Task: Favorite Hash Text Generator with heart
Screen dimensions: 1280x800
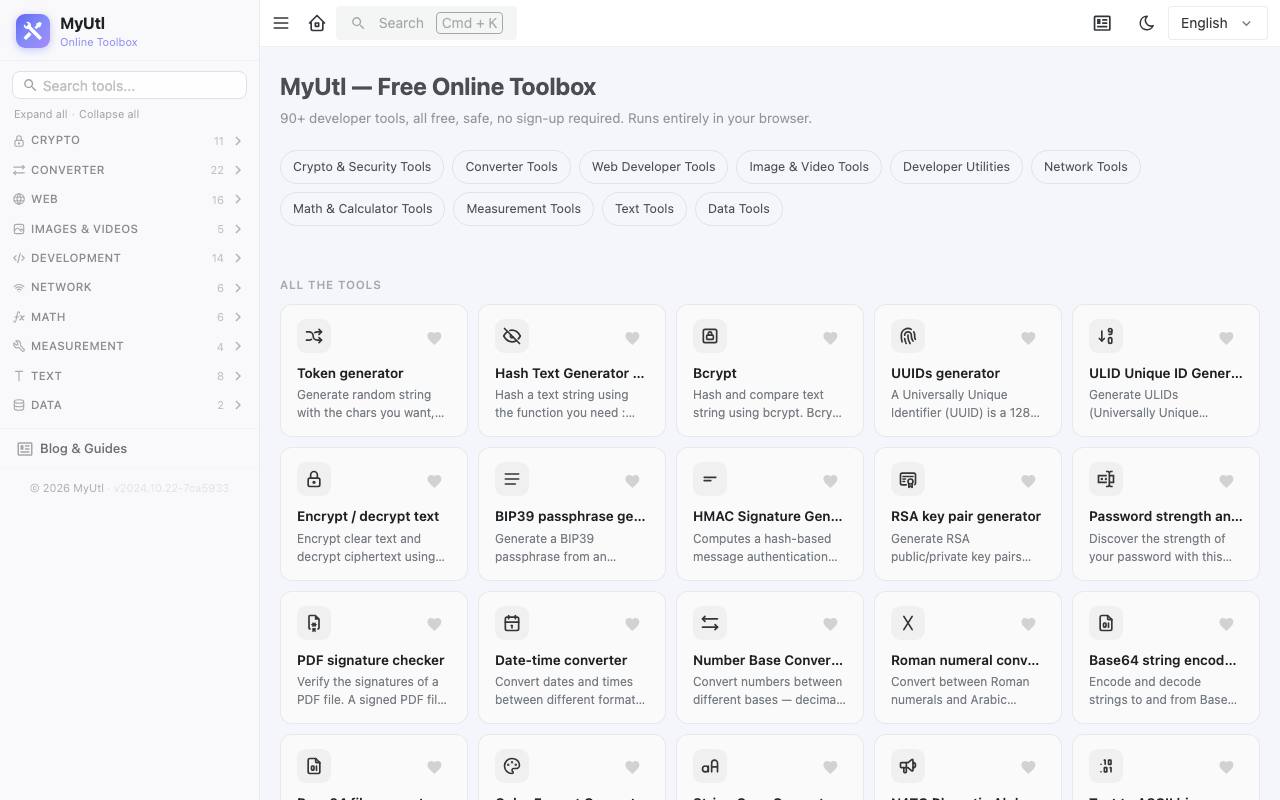Action: pyautogui.click(x=632, y=338)
